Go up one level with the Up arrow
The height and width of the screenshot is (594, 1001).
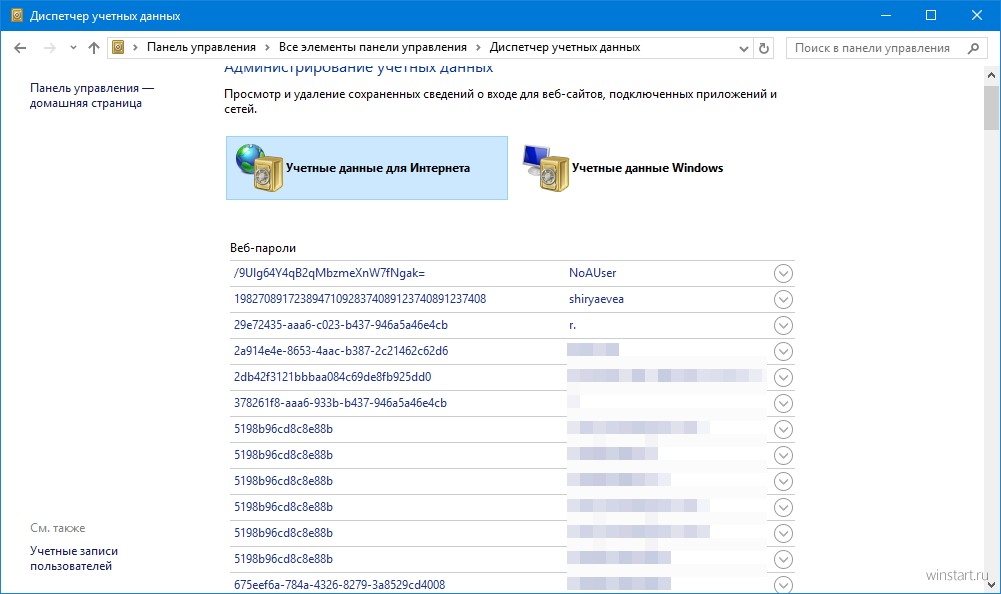coord(94,48)
